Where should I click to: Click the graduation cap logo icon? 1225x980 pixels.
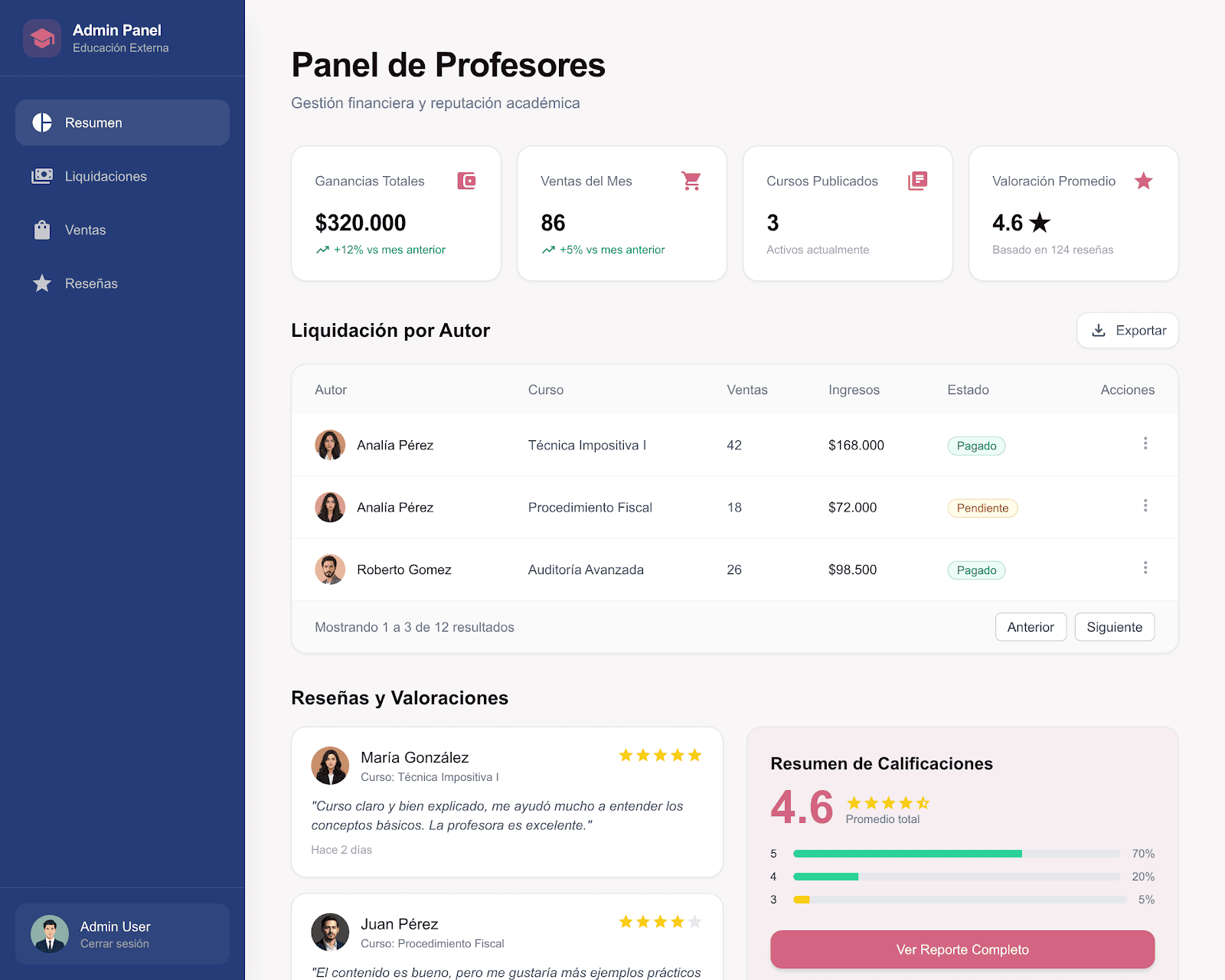(x=42, y=38)
